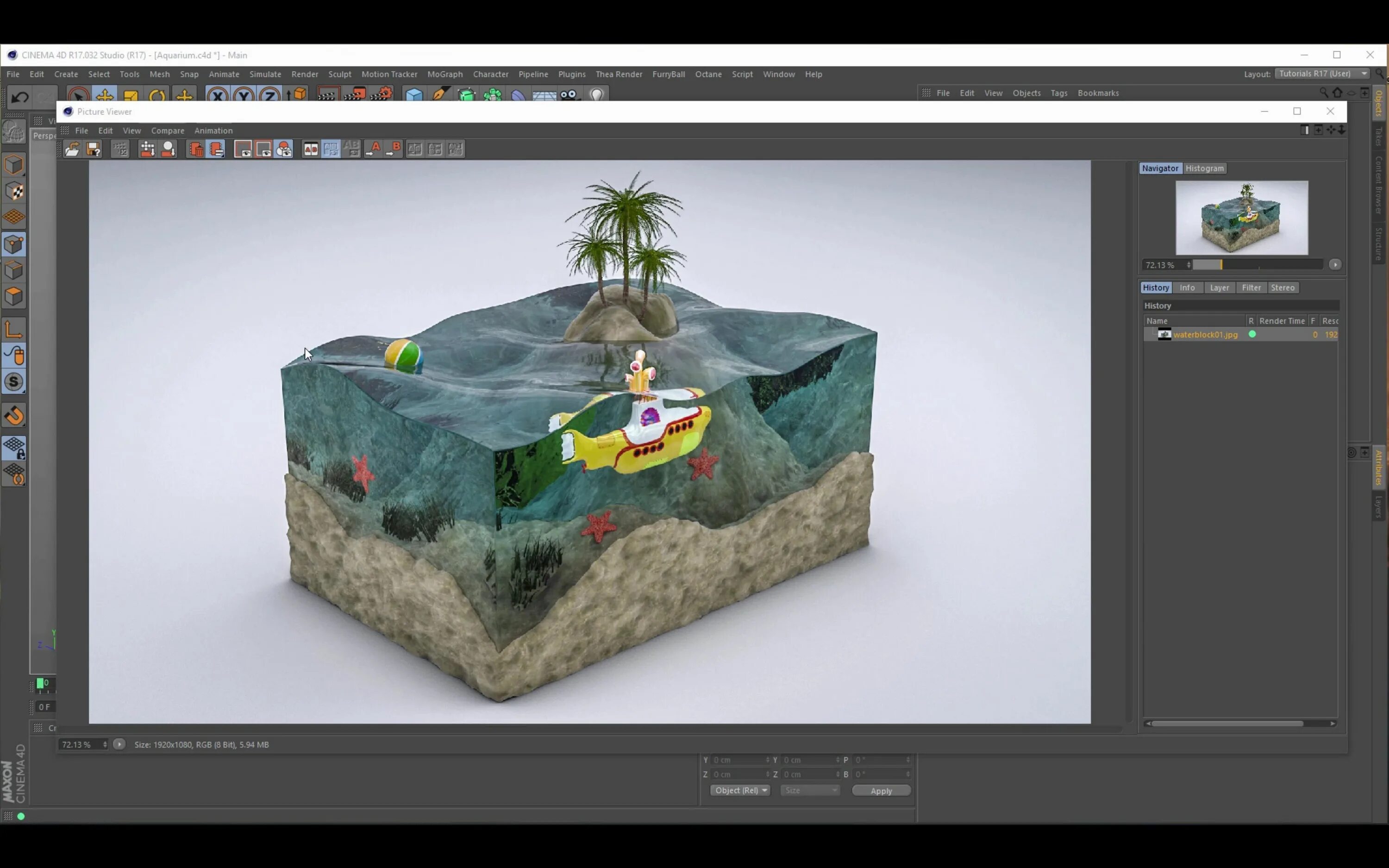Click the Clear Cache orange trash icon
Viewport: 1389px width, 868px height.
point(196,149)
